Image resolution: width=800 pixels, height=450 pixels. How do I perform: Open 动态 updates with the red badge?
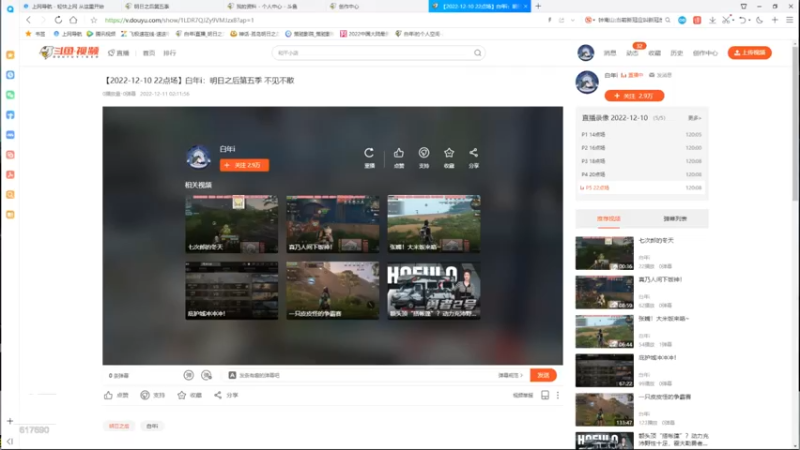[632, 53]
